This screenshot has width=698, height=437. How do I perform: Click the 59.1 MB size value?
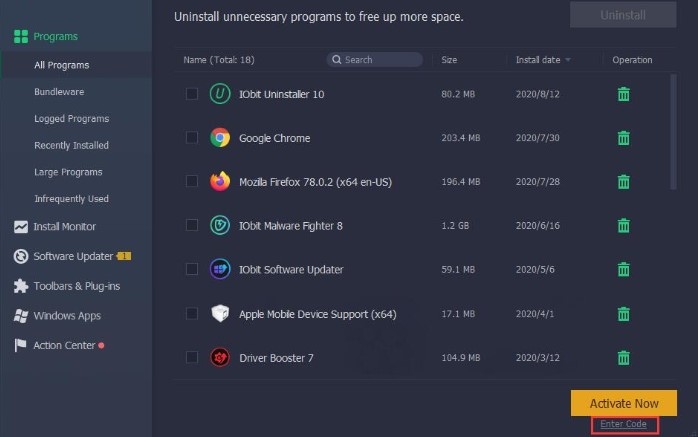(458, 269)
